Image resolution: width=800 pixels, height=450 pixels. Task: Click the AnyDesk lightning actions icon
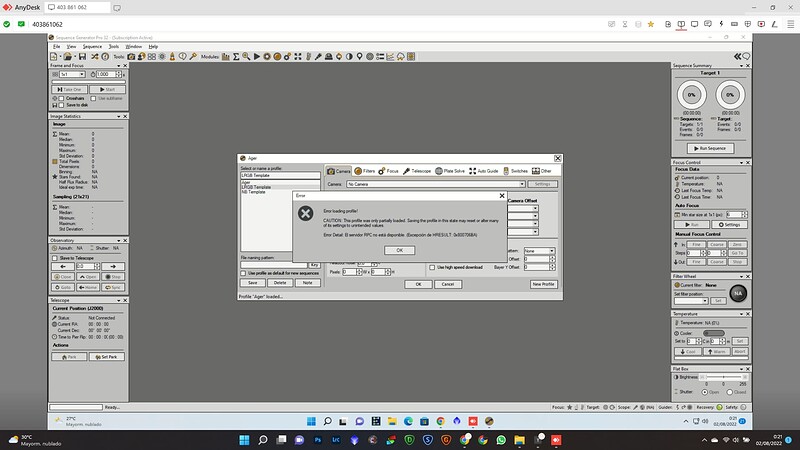pyautogui.click(x=721, y=24)
